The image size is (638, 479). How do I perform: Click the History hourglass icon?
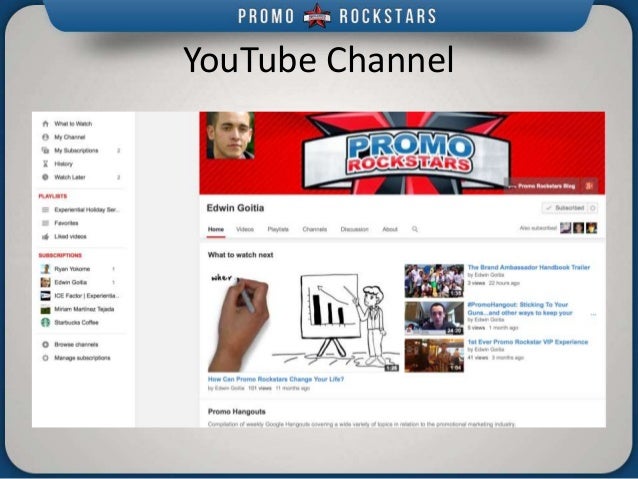point(45,164)
